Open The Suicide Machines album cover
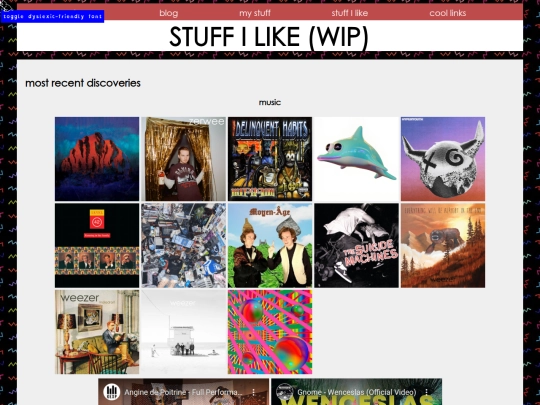 356,245
